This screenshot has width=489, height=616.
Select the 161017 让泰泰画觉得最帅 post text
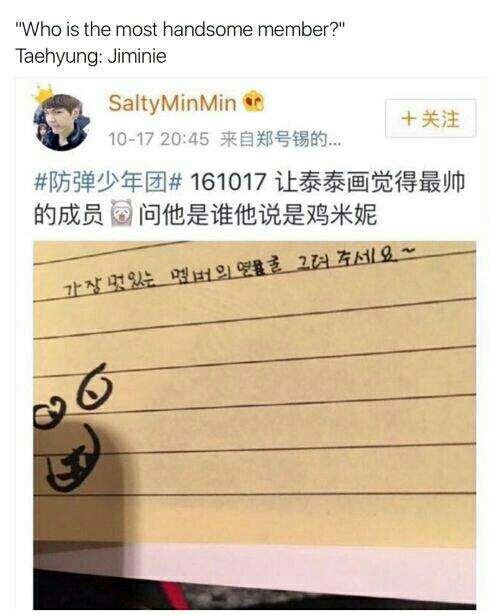(x=328, y=183)
